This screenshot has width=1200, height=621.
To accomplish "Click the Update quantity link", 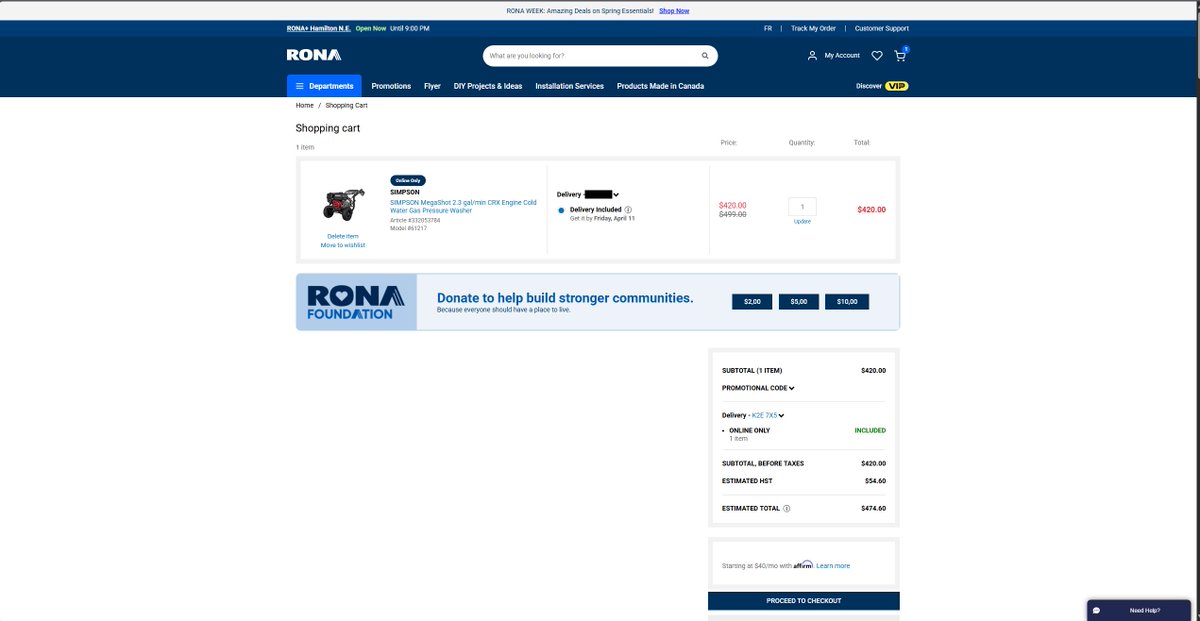I will click(x=802, y=221).
